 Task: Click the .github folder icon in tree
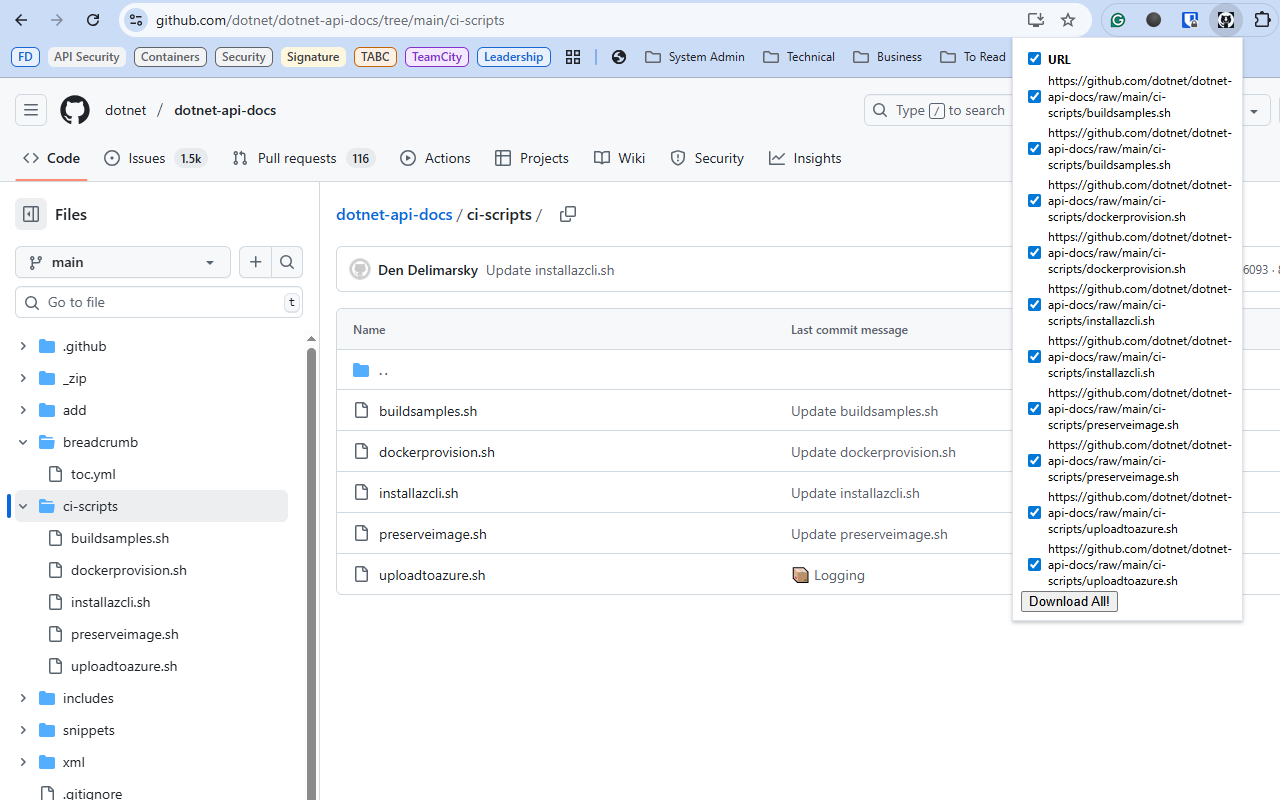click(46, 346)
